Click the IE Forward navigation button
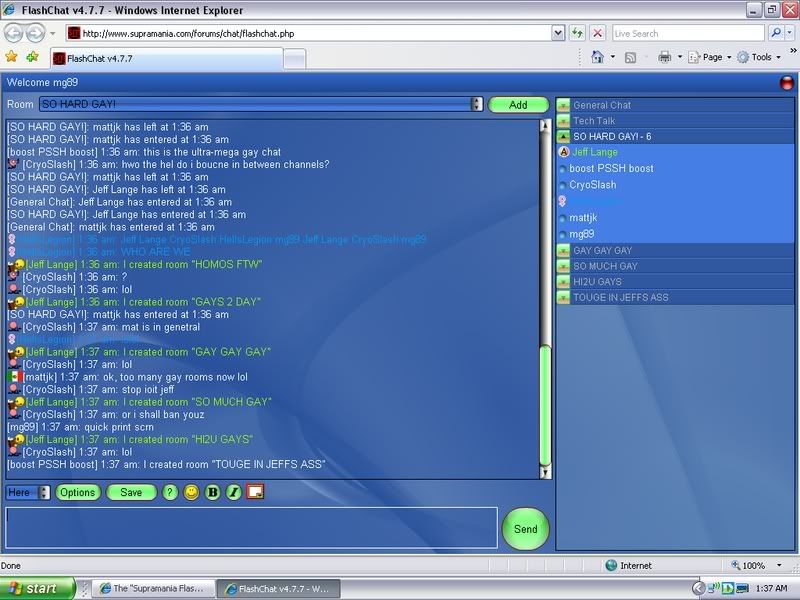 coord(35,34)
